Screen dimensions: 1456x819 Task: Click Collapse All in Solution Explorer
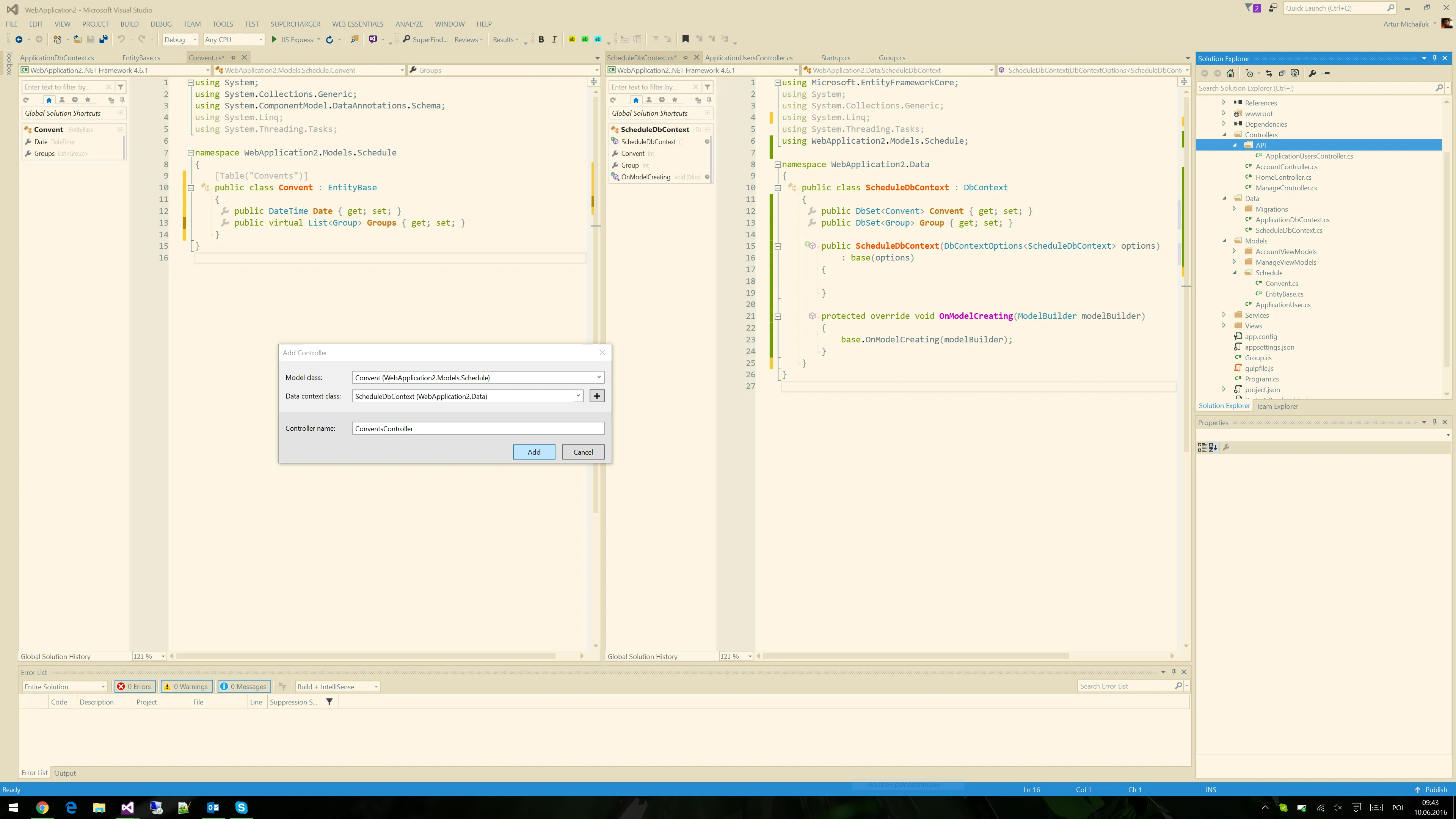1282,74
